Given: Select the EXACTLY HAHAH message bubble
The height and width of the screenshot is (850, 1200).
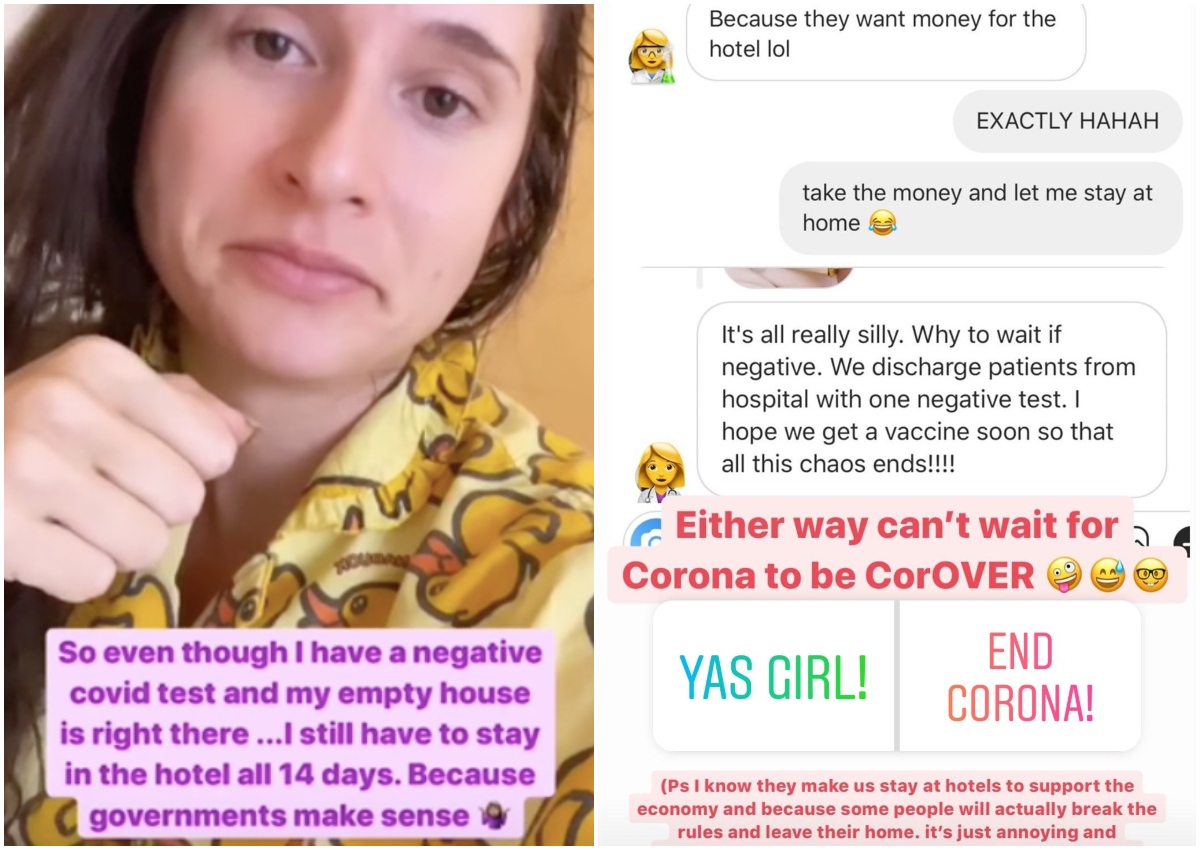Looking at the screenshot, I should (x=1067, y=121).
